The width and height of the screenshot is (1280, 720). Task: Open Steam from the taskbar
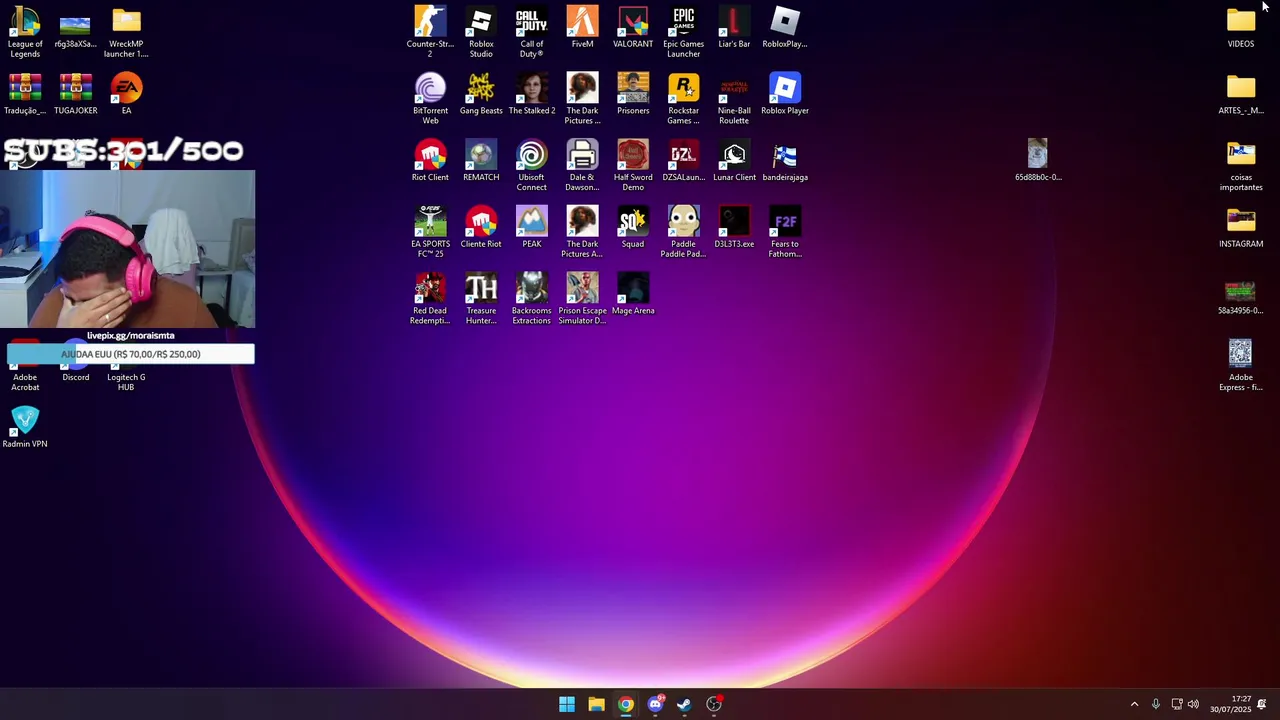pyautogui.click(x=684, y=704)
